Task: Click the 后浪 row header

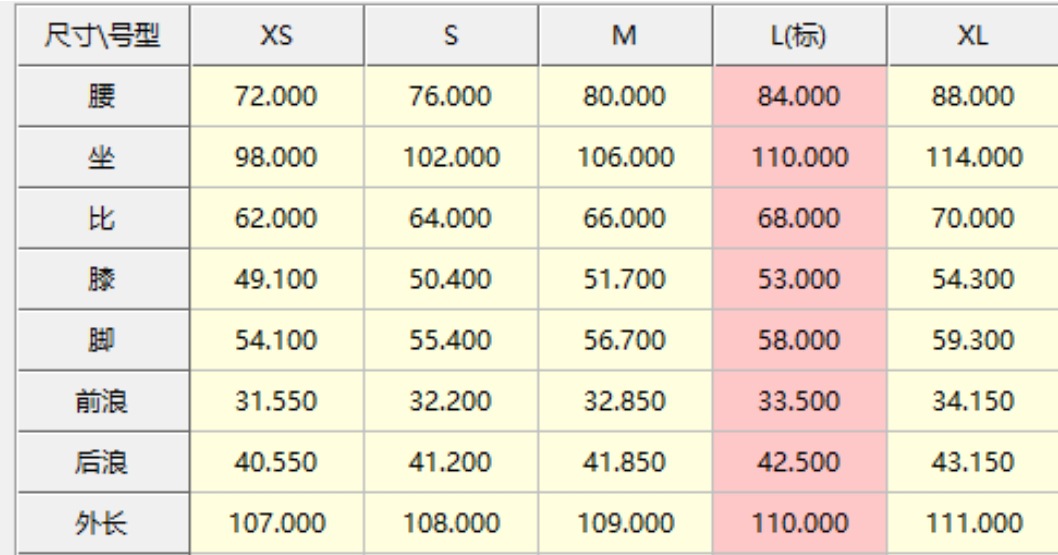Action: 102,462
